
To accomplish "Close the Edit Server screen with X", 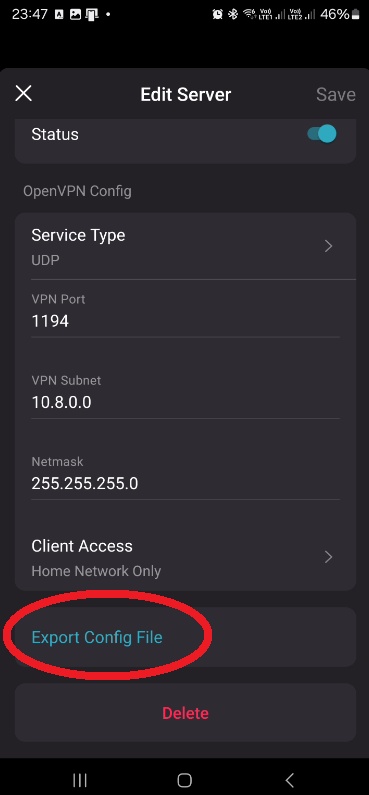I will click(23, 94).
